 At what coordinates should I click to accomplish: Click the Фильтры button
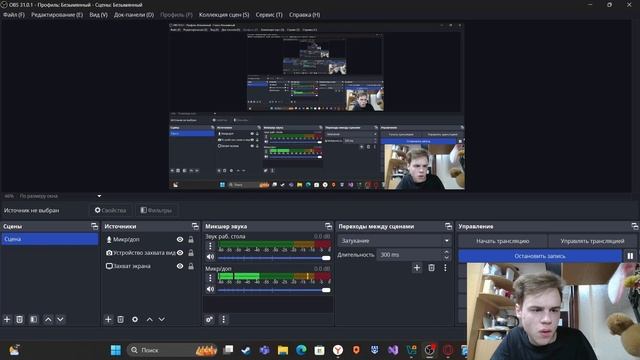pos(156,210)
